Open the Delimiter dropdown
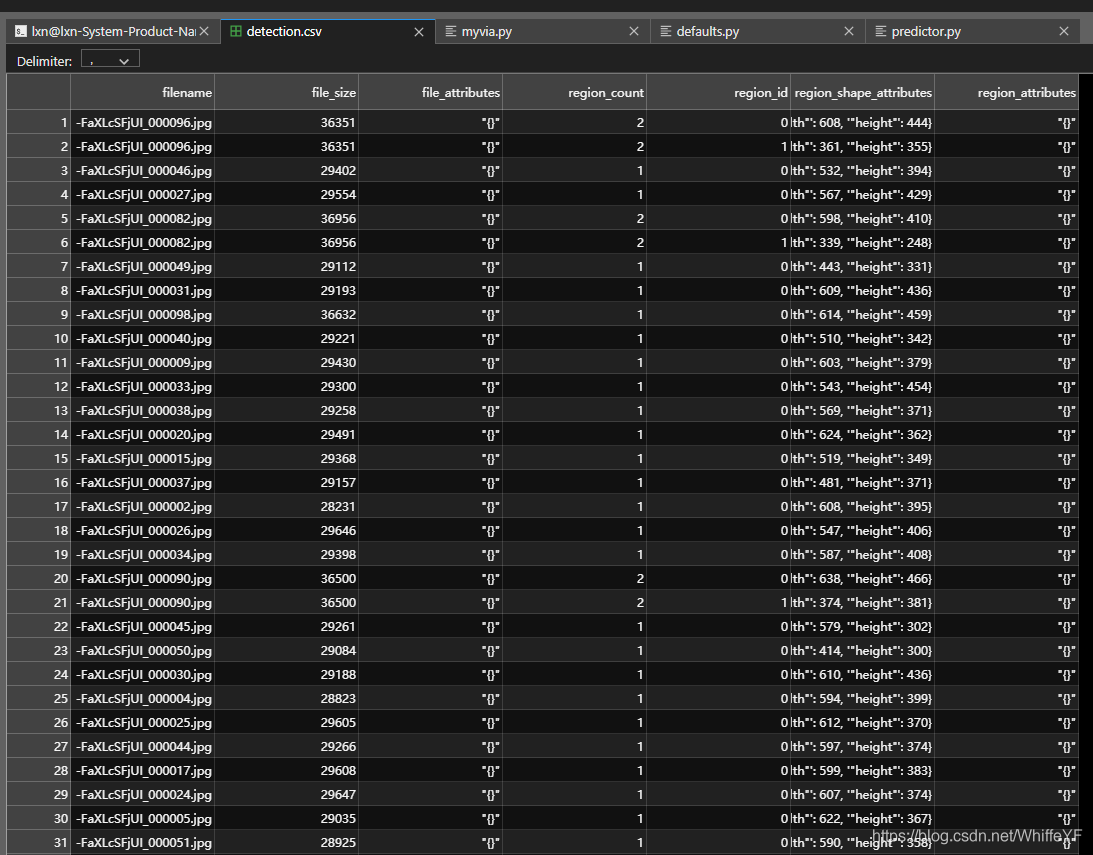Screen dimensions: 1093x855 [110, 61]
